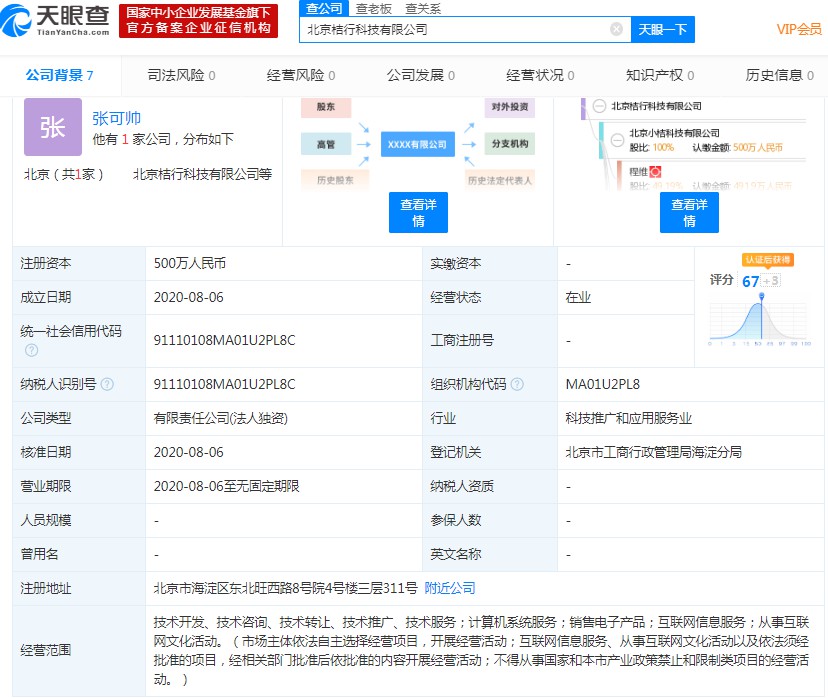Select the 查老板 search tab
828x698 pixels.
(x=374, y=8)
